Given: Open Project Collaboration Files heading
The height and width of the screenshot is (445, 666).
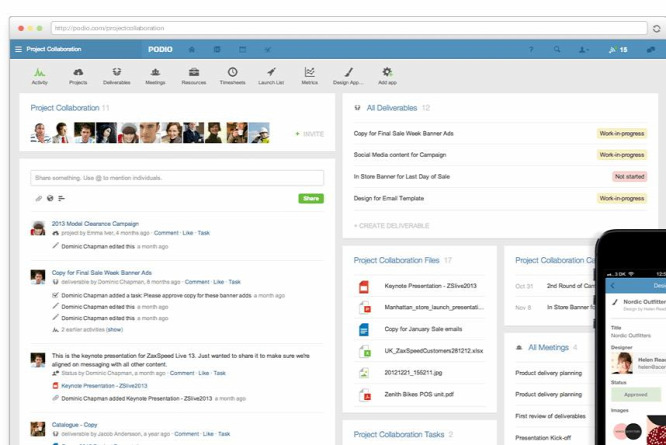Looking at the screenshot, I should [396, 260].
